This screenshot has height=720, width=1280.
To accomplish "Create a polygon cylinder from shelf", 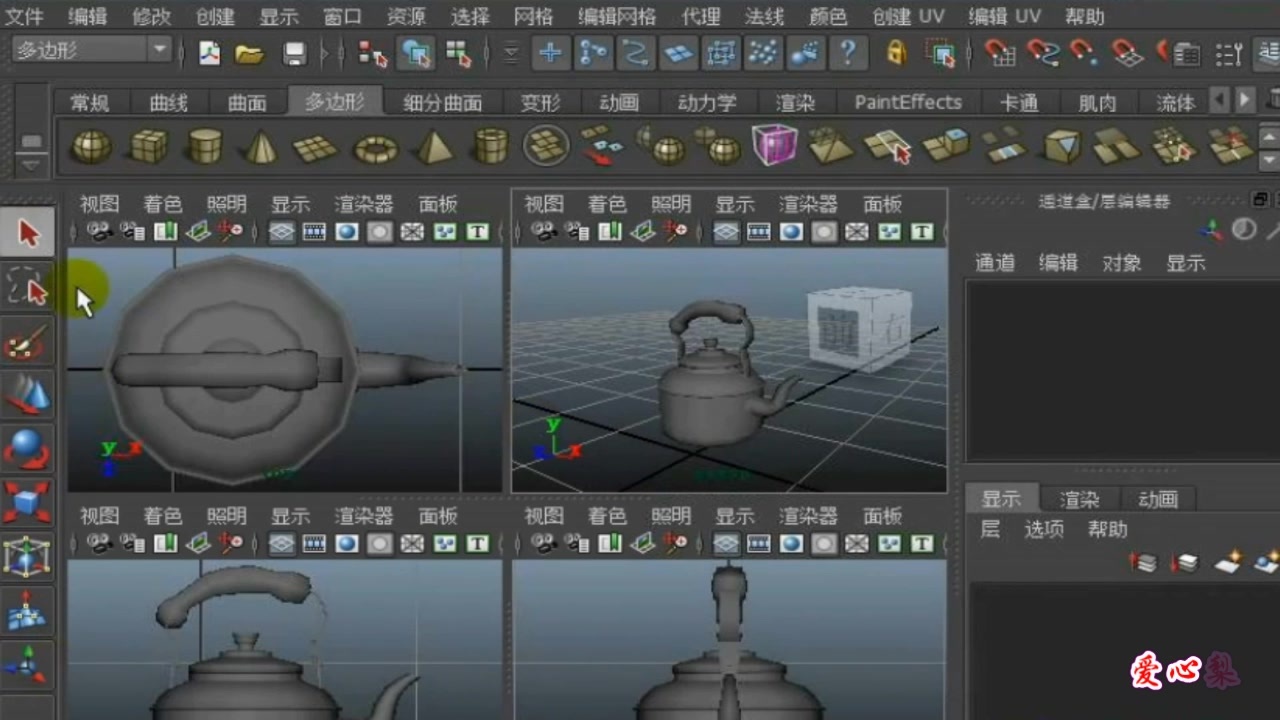I will click(205, 147).
